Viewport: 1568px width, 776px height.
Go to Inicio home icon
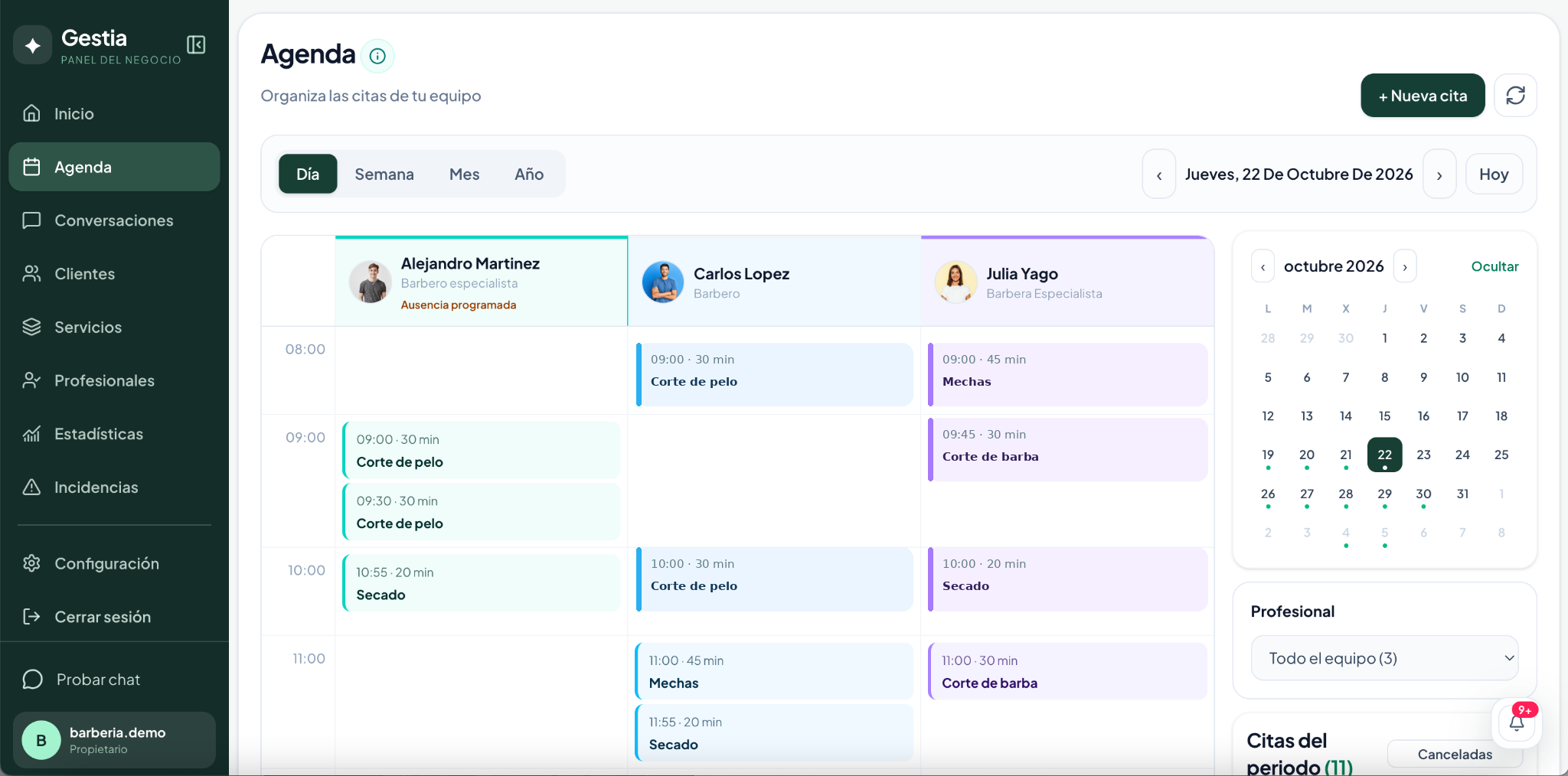point(31,113)
